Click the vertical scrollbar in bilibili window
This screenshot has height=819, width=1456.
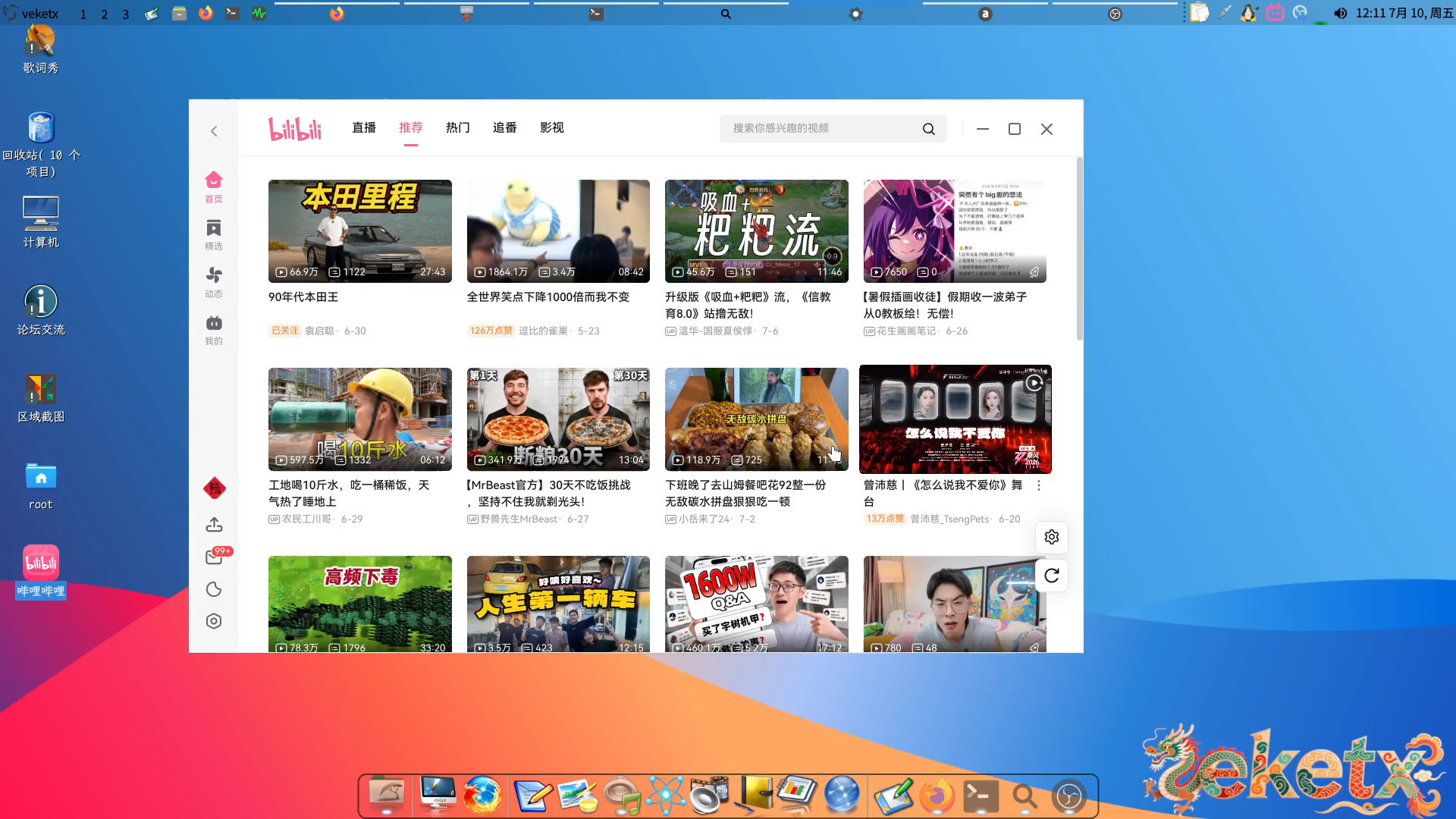click(x=1079, y=249)
